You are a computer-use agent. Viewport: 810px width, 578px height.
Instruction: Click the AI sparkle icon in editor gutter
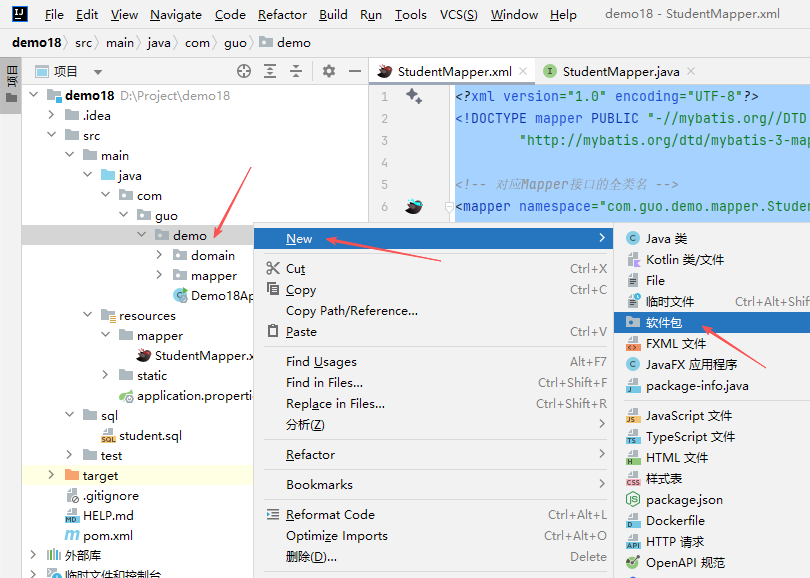coord(413,96)
